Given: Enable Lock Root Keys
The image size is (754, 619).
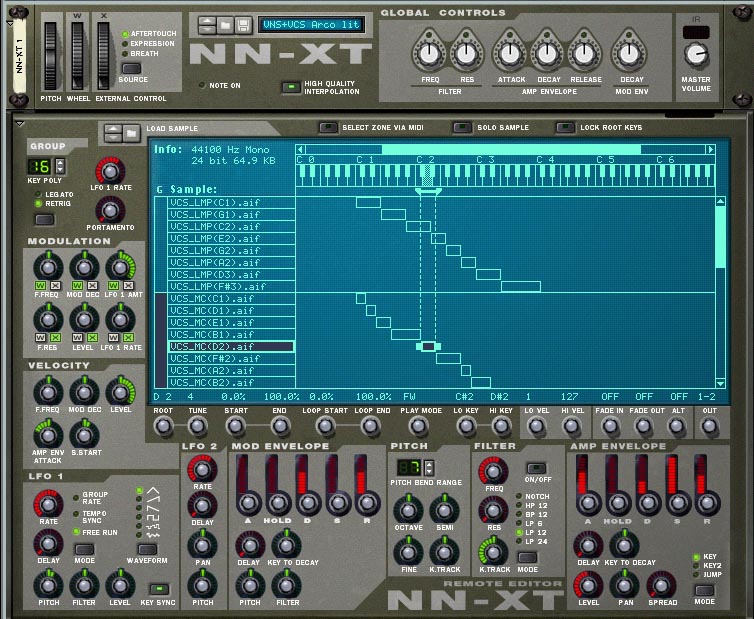Looking at the screenshot, I should (x=565, y=127).
